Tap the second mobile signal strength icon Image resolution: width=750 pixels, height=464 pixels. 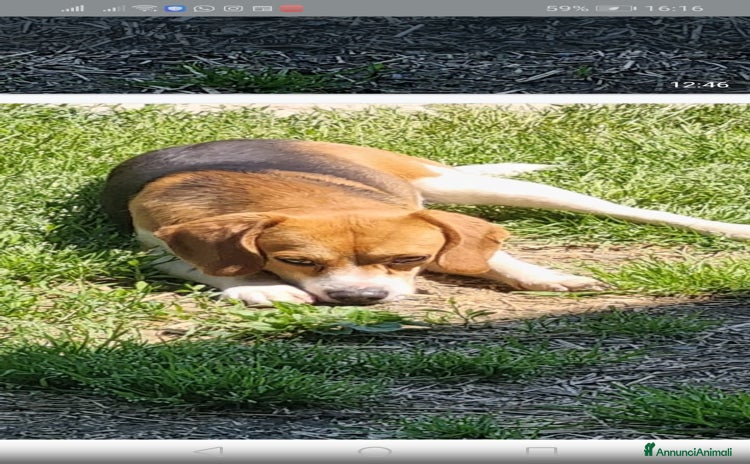pyautogui.click(x=114, y=8)
